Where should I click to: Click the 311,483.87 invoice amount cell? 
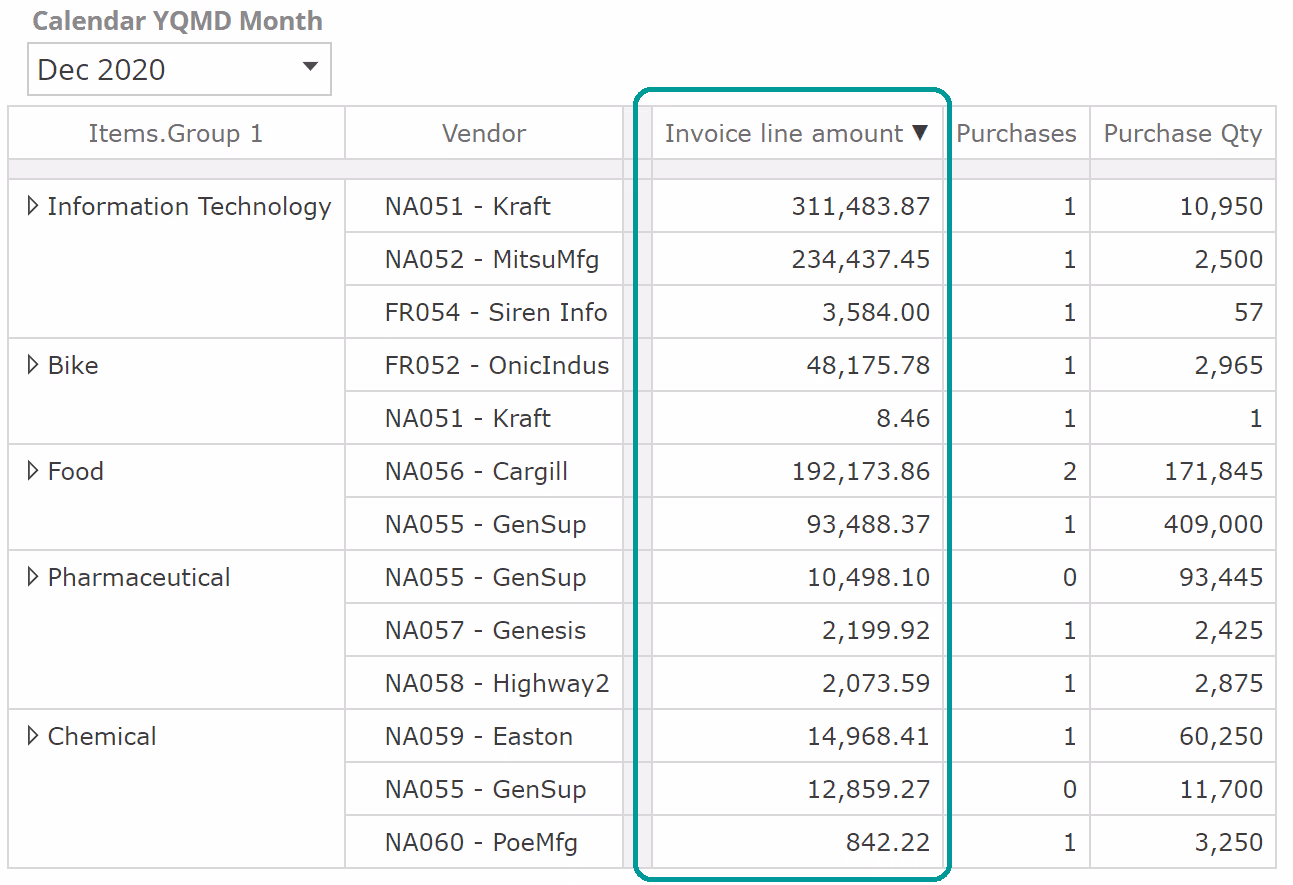point(860,206)
